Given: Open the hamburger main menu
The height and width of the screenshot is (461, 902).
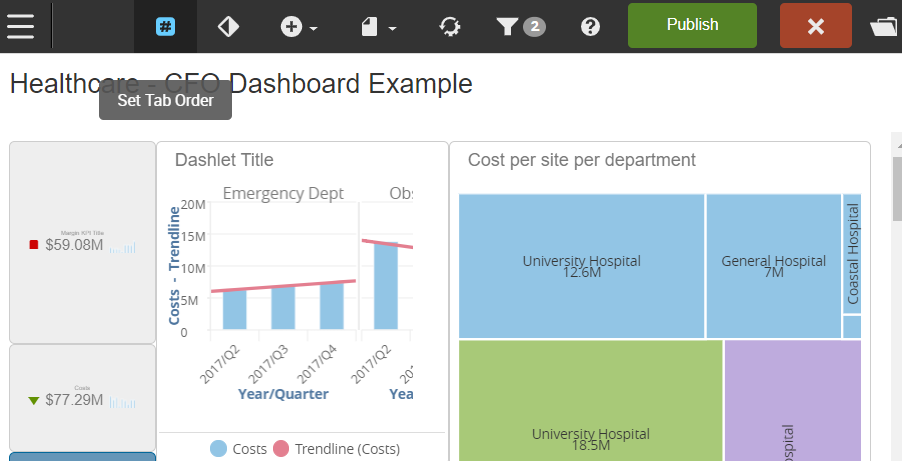Looking at the screenshot, I should point(21,26).
